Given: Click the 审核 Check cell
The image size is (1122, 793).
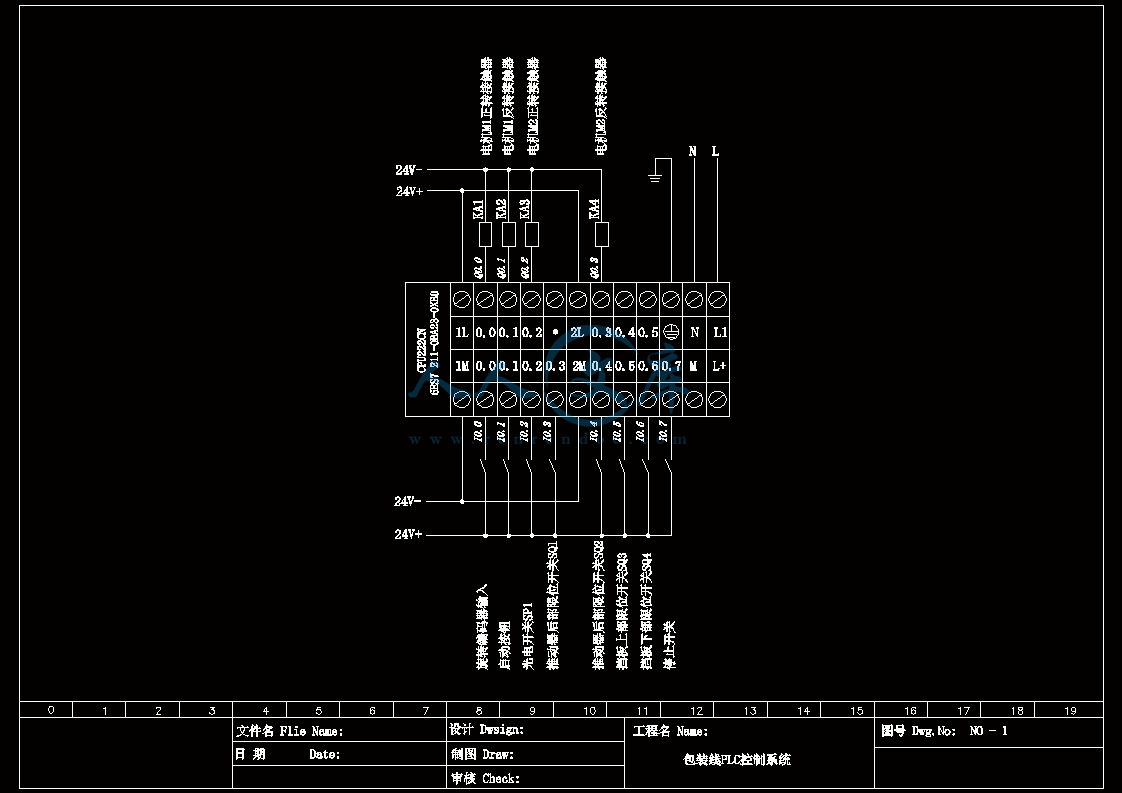Looking at the screenshot, I should pyautogui.click(x=535, y=778).
